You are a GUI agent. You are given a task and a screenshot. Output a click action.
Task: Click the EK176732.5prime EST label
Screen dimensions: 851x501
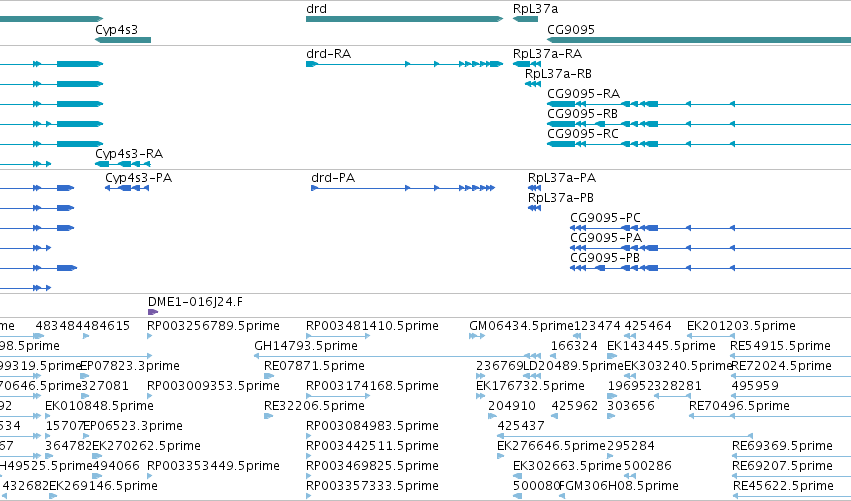coord(530,386)
